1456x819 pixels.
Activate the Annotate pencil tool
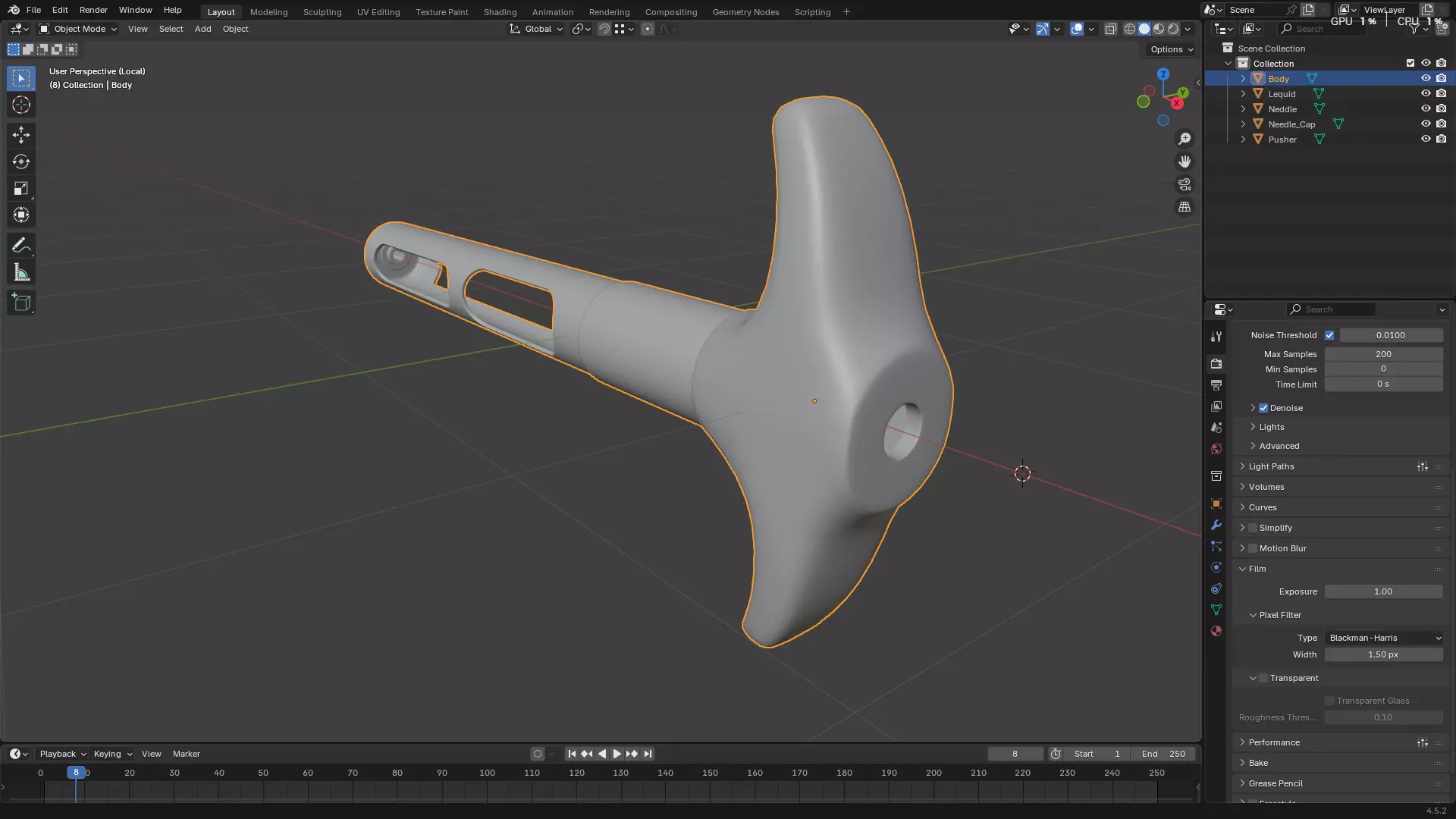pyautogui.click(x=21, y=246)
